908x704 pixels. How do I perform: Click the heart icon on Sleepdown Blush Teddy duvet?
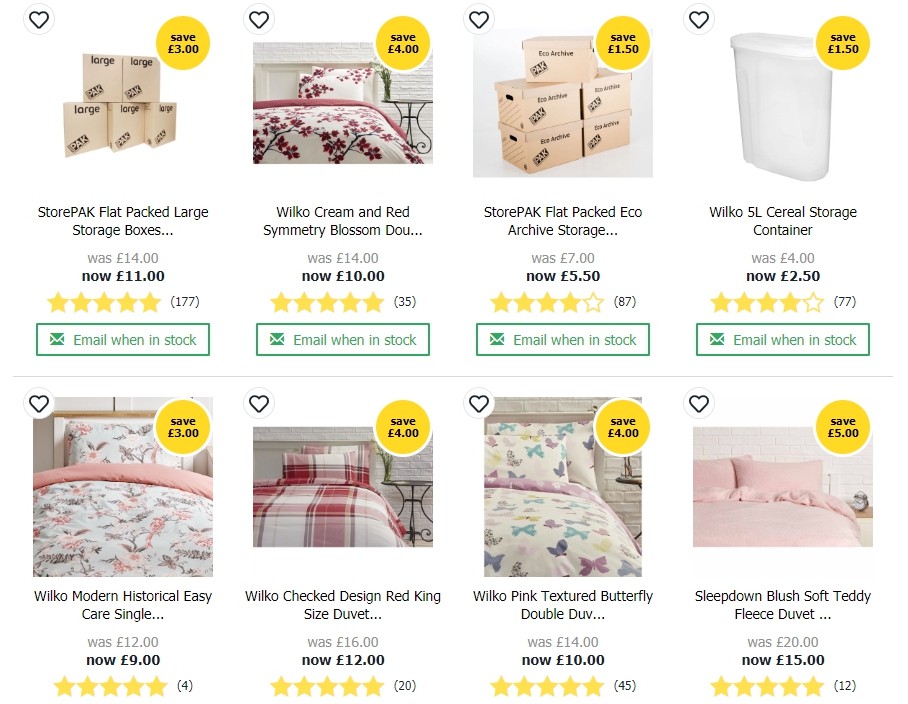click(699, 404)
